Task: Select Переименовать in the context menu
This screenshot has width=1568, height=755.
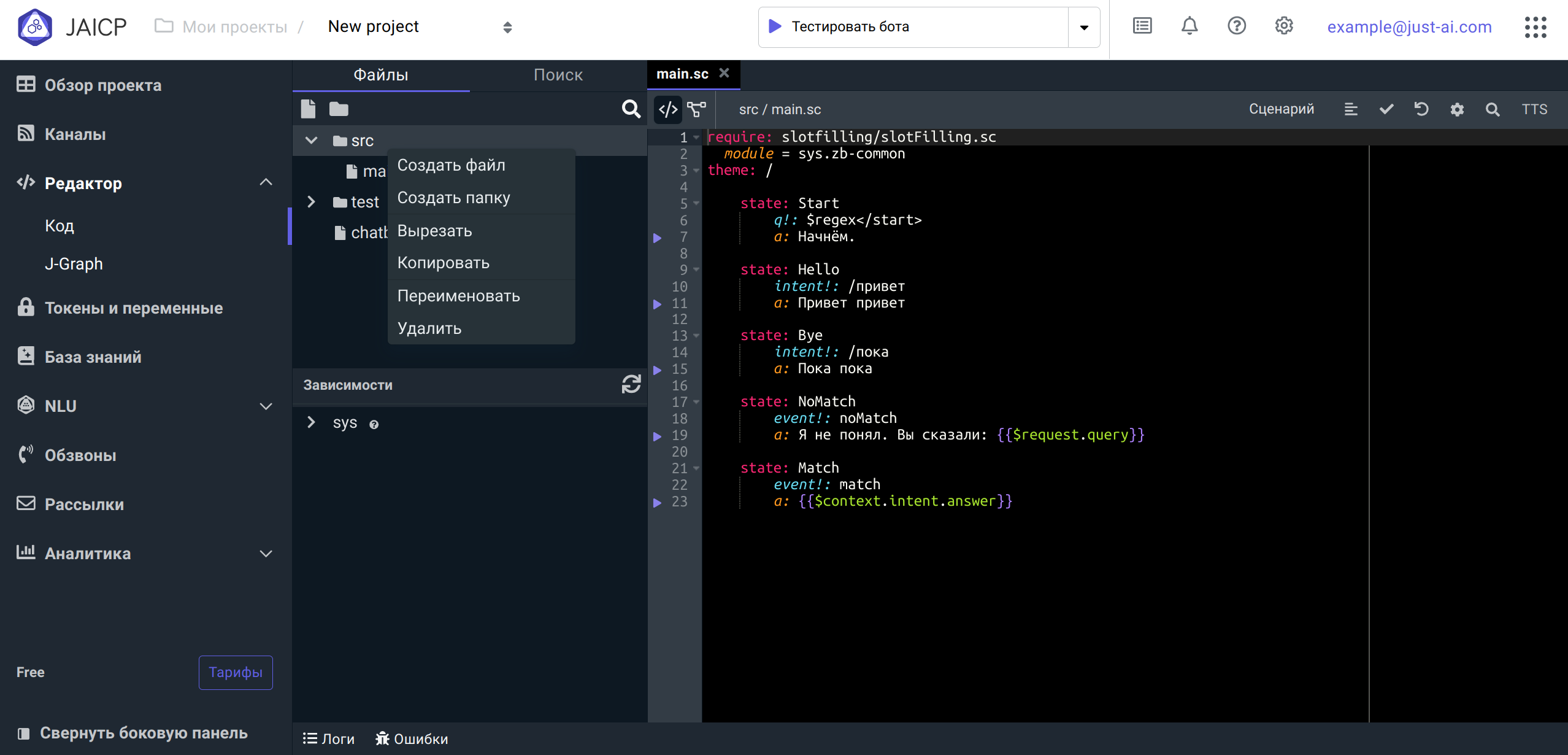Action: [458, 296]
